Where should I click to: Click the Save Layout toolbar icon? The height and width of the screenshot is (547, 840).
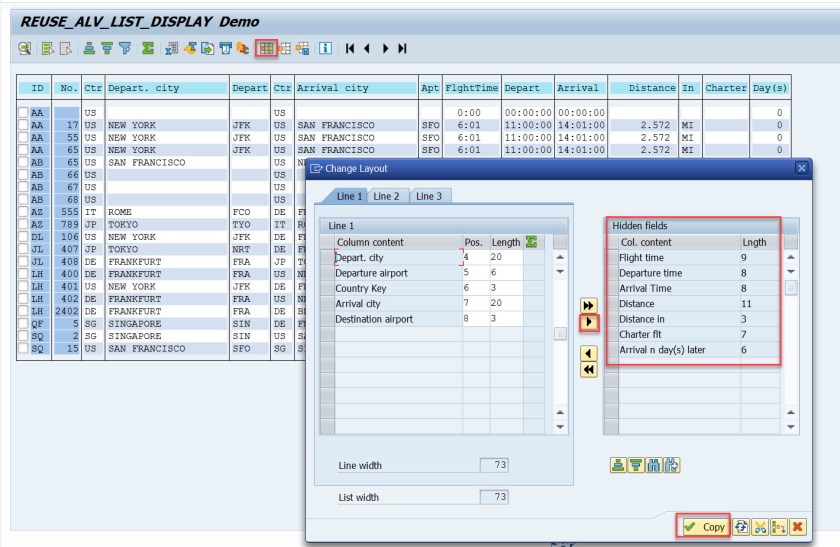click(x=303, y=49)
